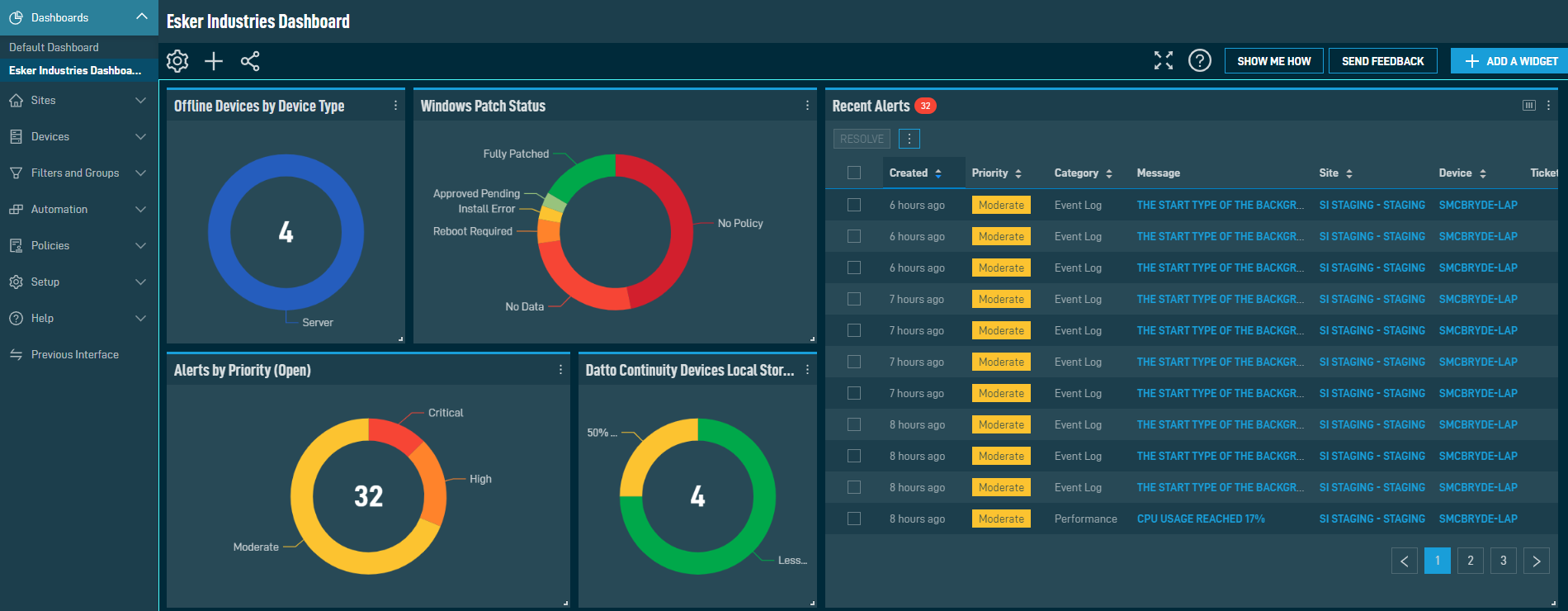Screen dimensions: 1568x611
Task: Select current alerts page 1
Action: click(1438, 561)
